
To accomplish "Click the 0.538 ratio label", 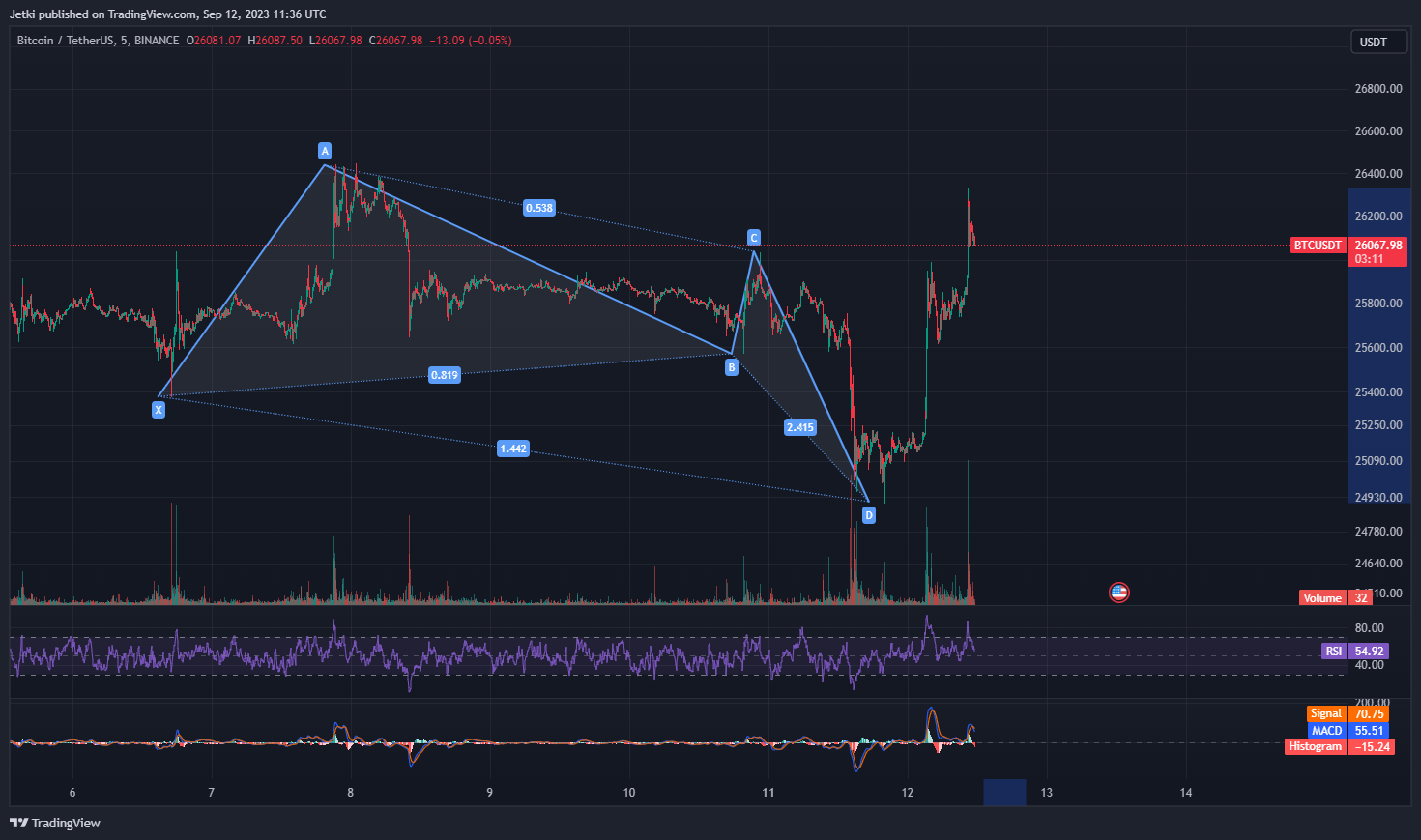I will tap(539, 208).
